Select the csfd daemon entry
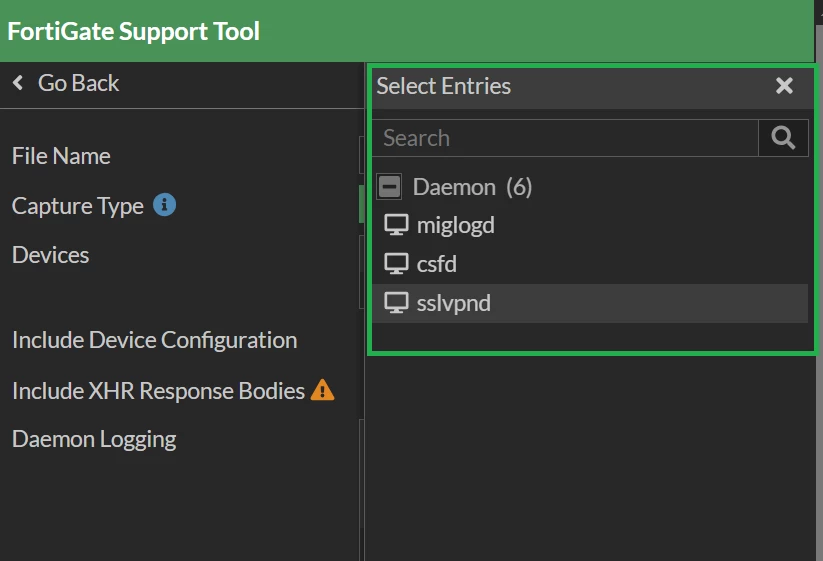Image resolution: width=823 pixels, height=561 pixels. coord(590,264)
